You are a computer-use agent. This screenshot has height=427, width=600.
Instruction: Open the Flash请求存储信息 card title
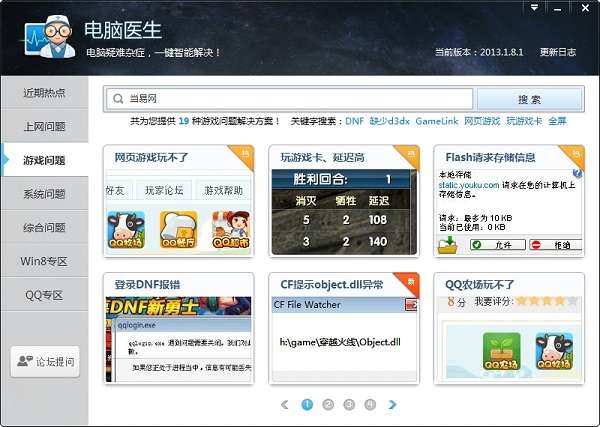(490, 157)
